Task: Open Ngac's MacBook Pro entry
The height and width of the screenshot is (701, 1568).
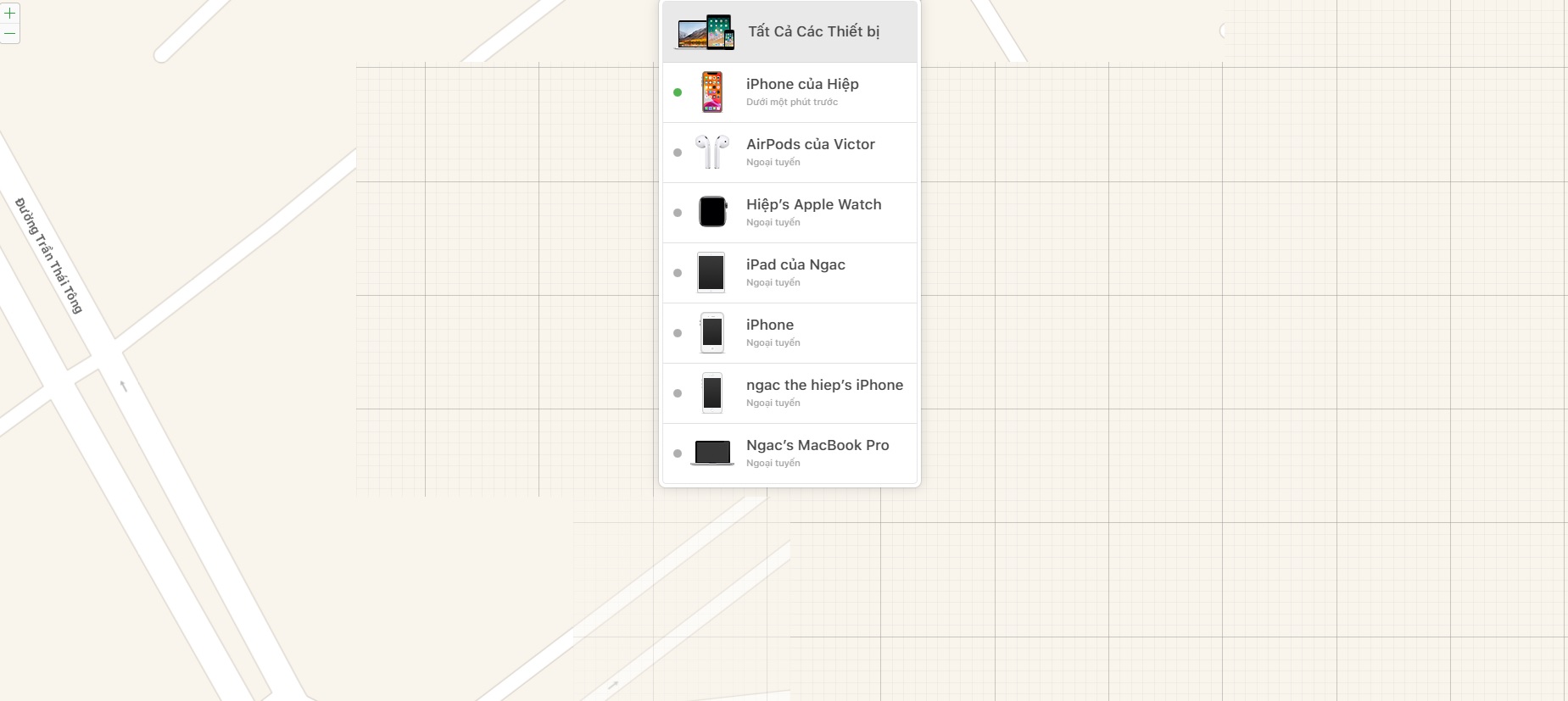Action: (790, 453)
